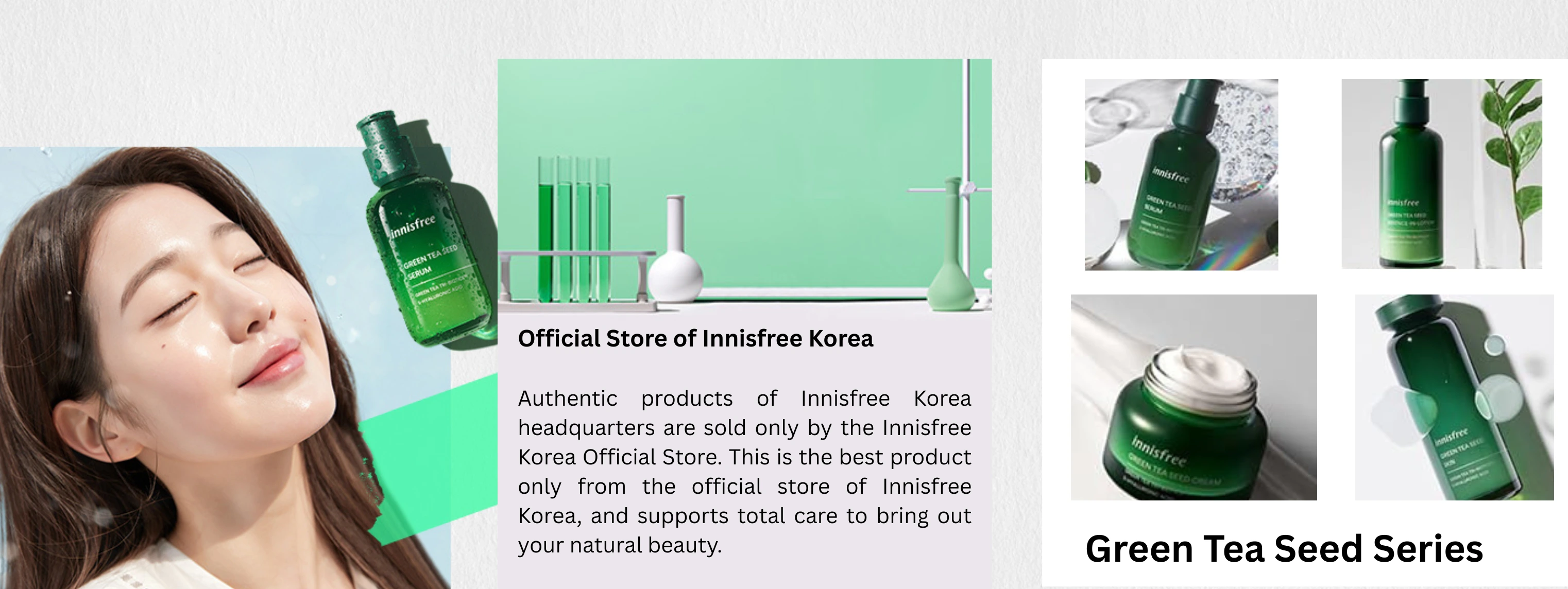The height and width of the screenshot is (589, 1568).
Task: Click the Green Tea Seed Serum thumbnail
Action: coord(1181,175)
